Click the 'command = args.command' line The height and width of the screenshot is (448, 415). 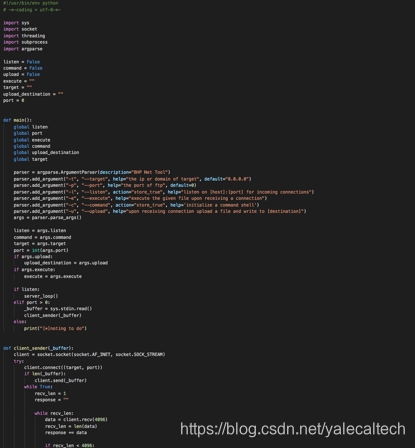[x=42, y=237]
